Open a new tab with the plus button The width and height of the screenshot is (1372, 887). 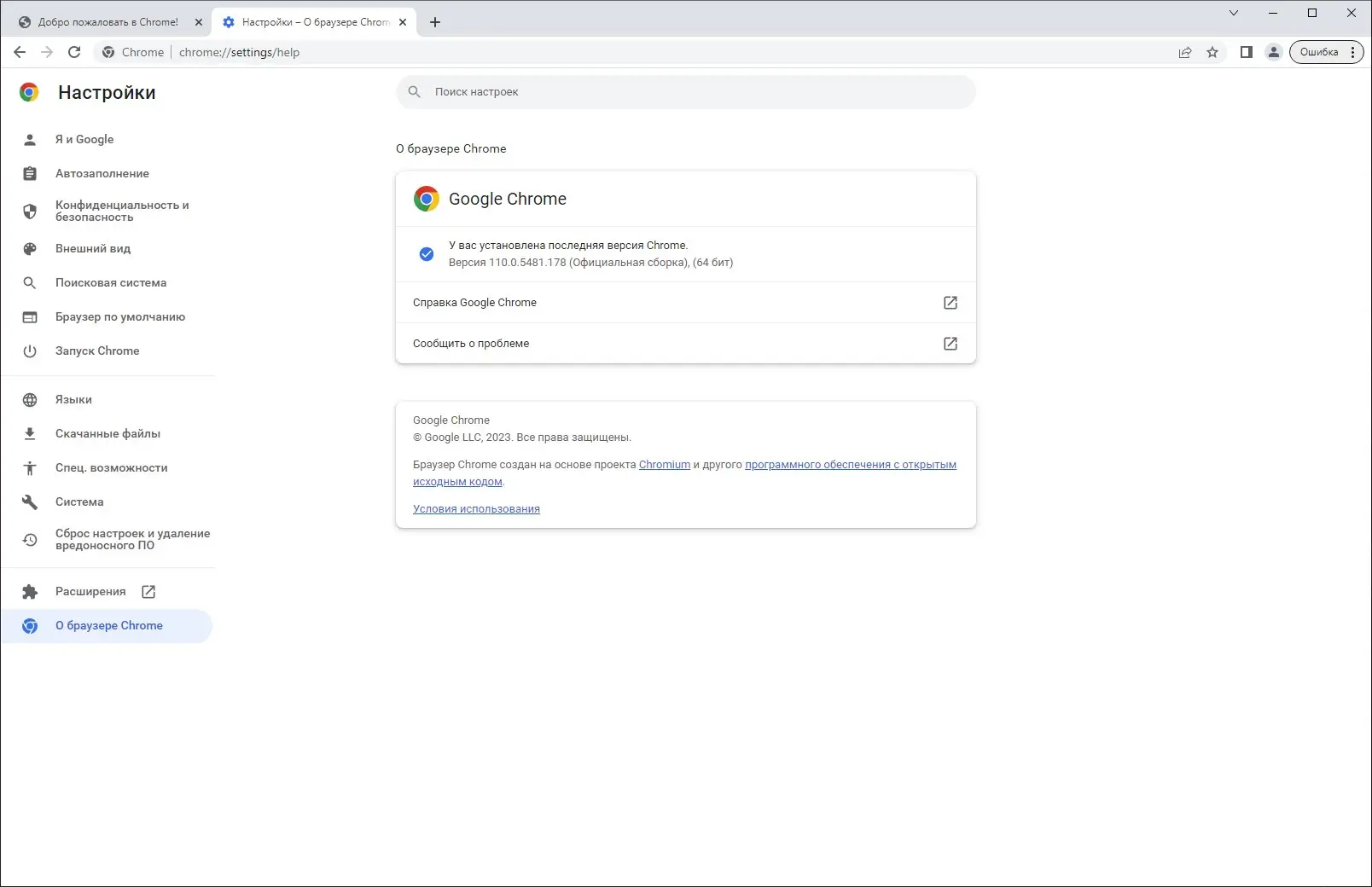[435, 22]
